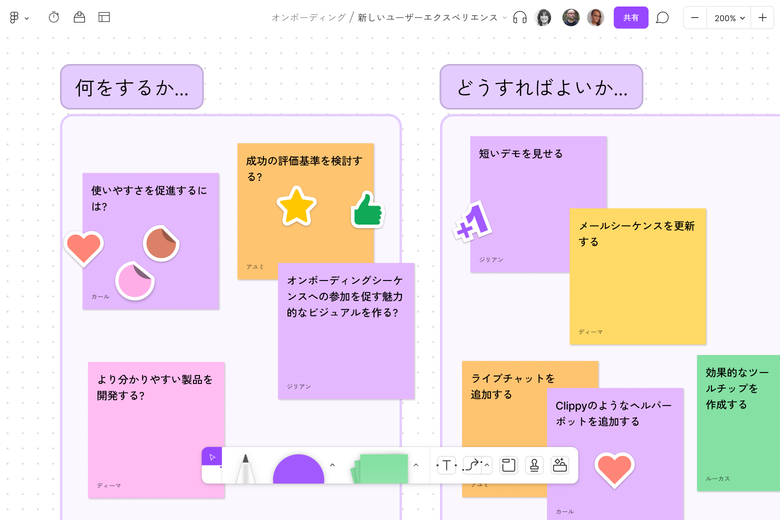Image resolution: width=780 pixels, height=520 pixels.
Task: Click the +1 stamp sticker
Action: [473, 221]
